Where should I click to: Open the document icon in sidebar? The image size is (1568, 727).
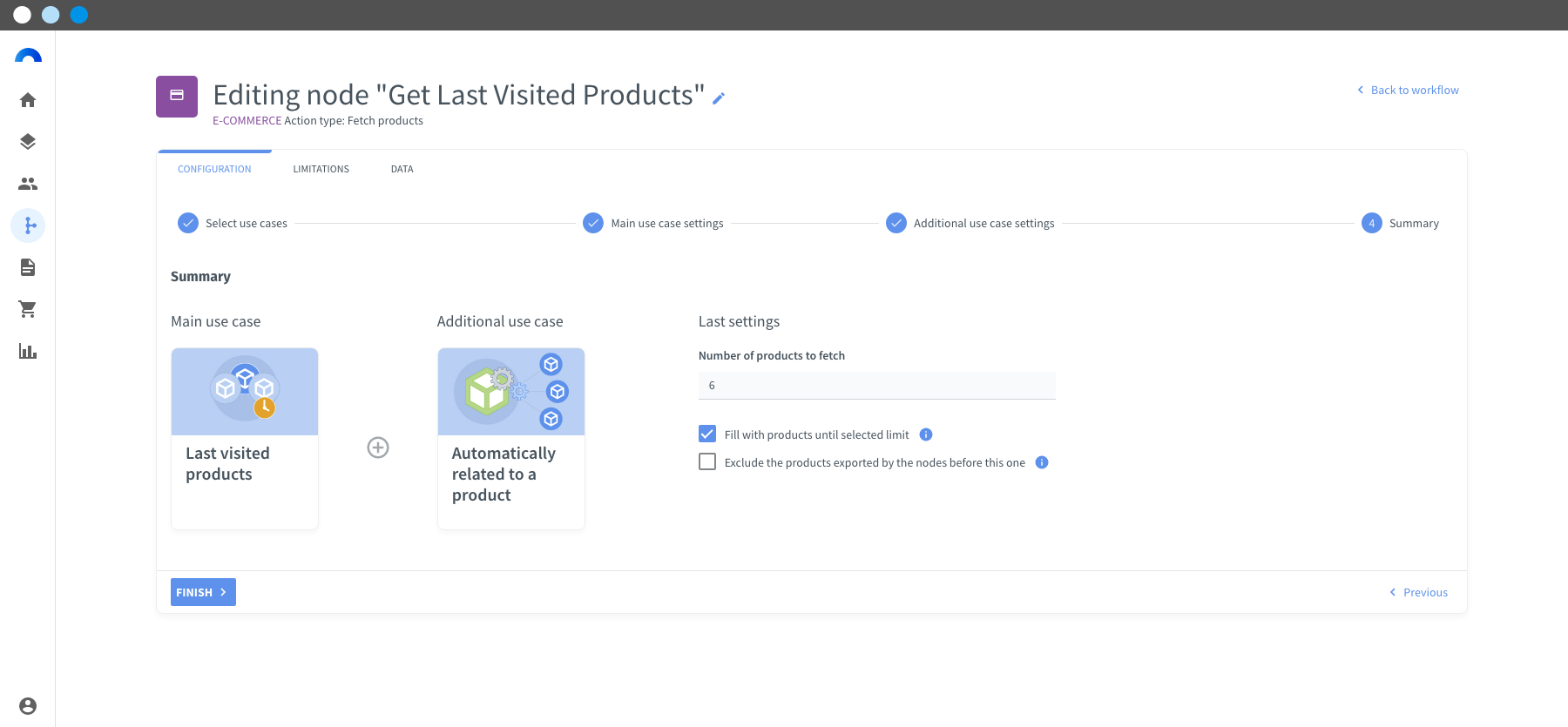click(28, 267)
